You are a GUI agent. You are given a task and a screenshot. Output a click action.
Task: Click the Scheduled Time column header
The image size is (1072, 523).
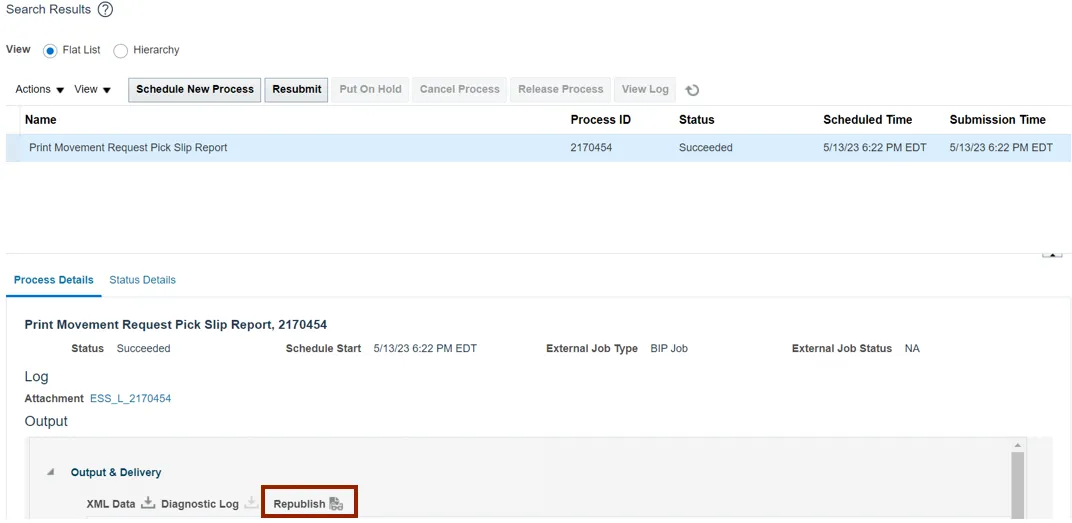pyautogui.click(x=867, y=120)
